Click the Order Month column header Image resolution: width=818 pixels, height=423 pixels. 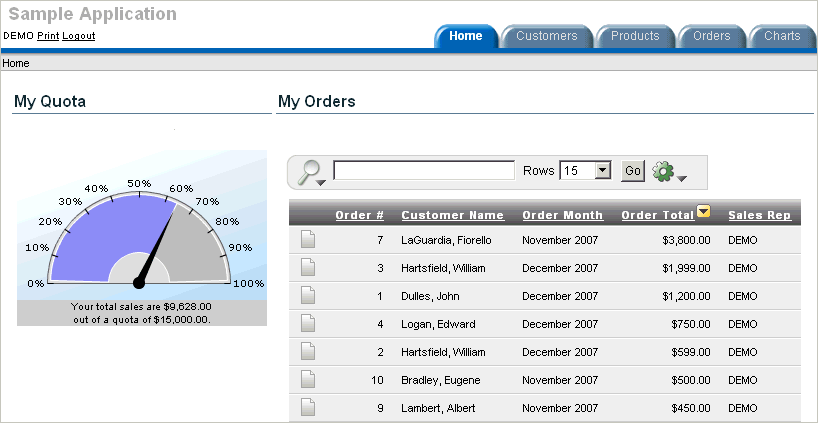[x=562, y=215]
